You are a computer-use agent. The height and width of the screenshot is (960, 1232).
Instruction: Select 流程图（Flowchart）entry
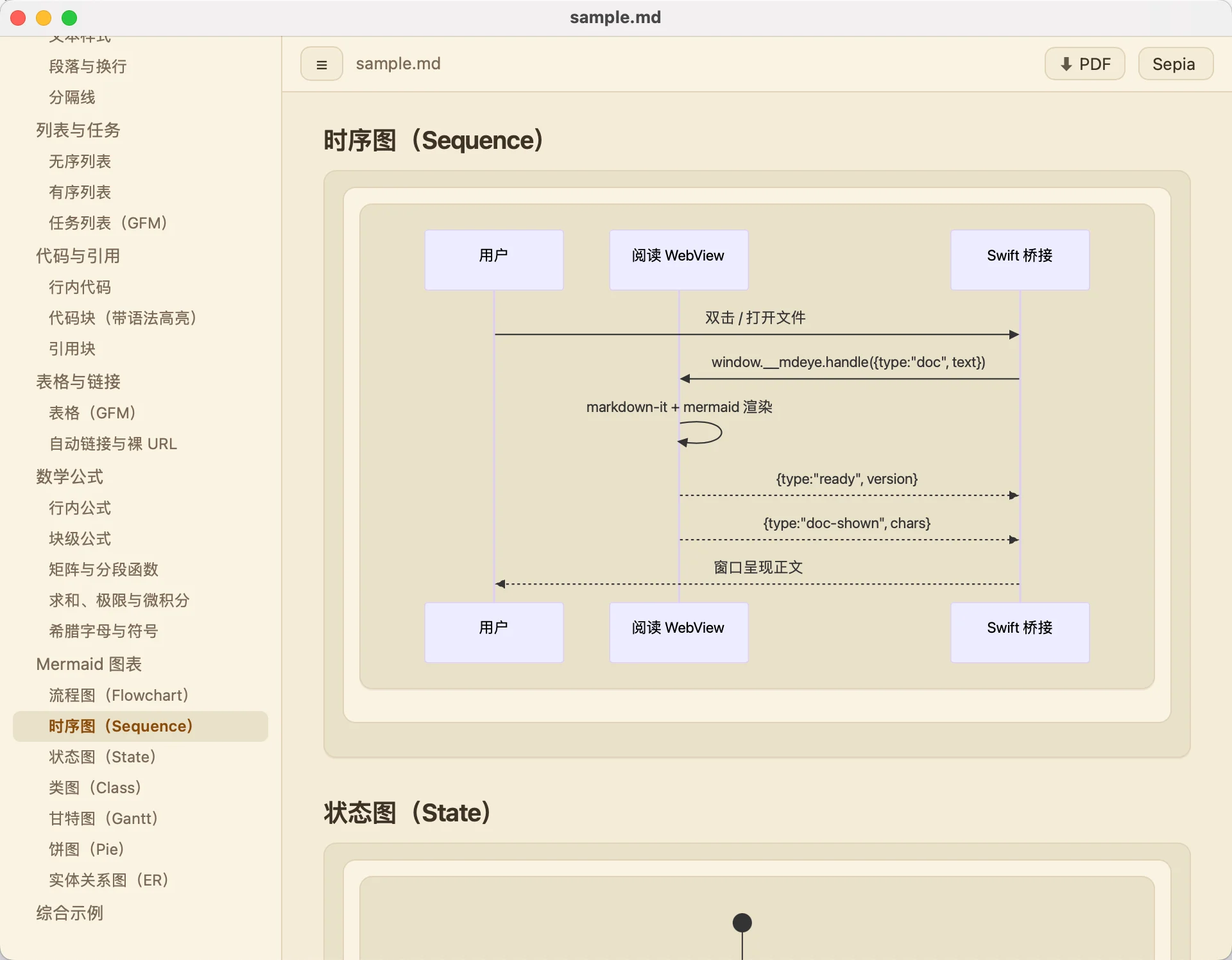click(119, 696)
